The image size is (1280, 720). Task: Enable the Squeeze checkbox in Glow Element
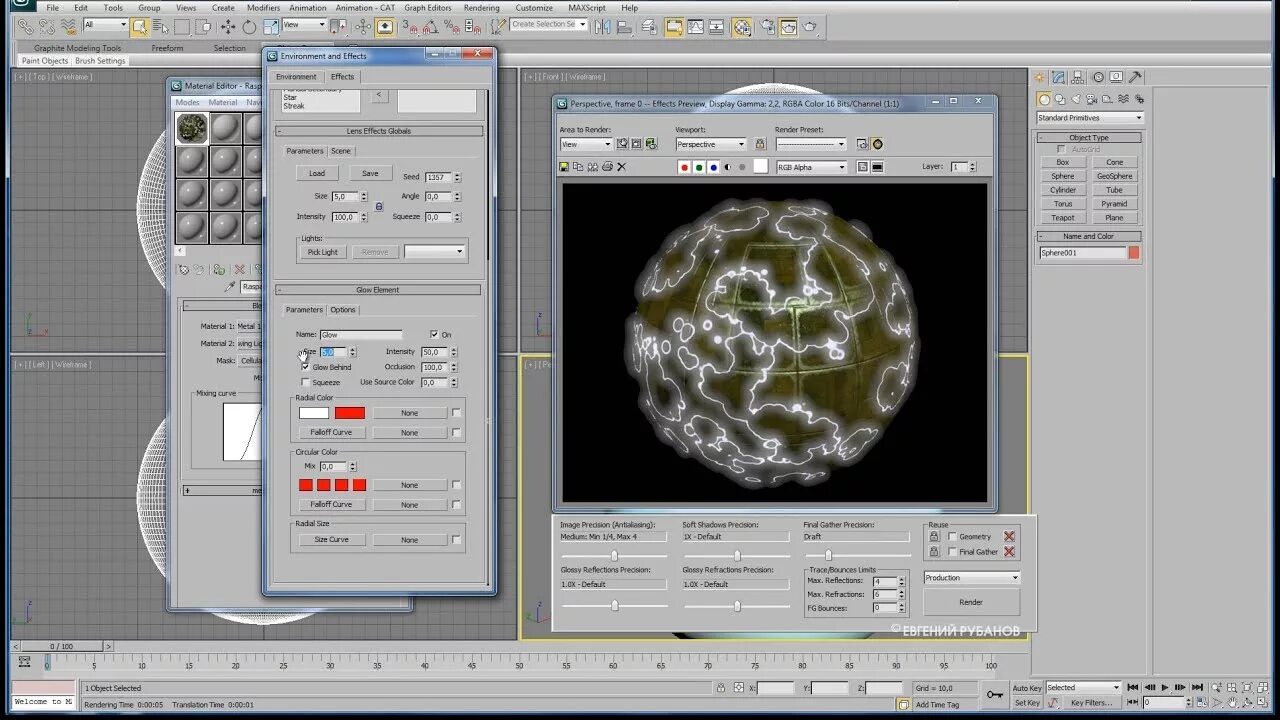306,382
